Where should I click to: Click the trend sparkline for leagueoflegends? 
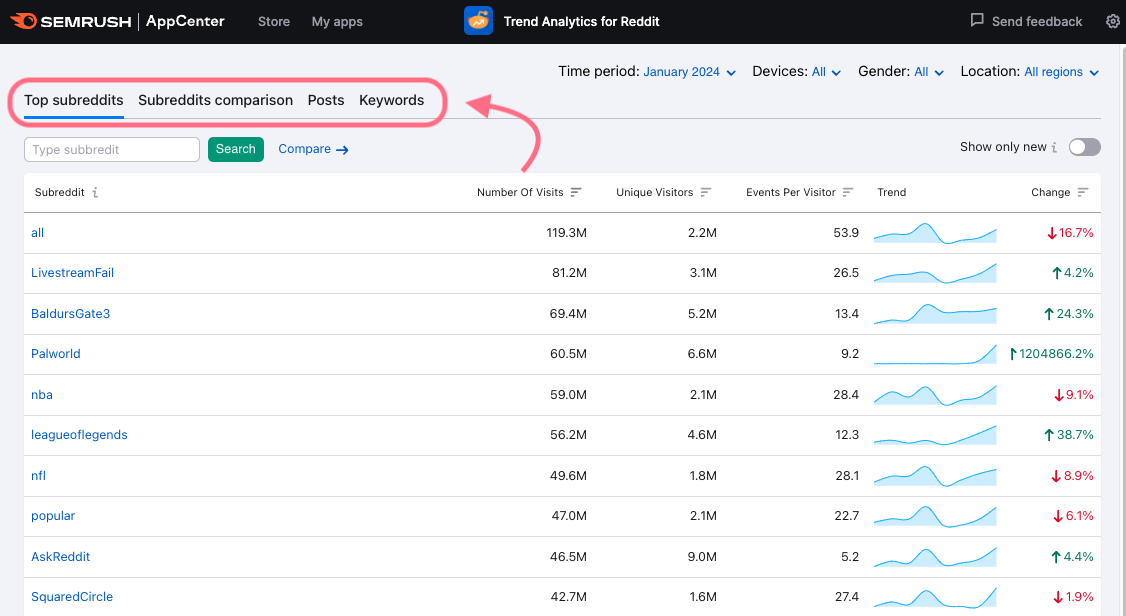point(935,435)
